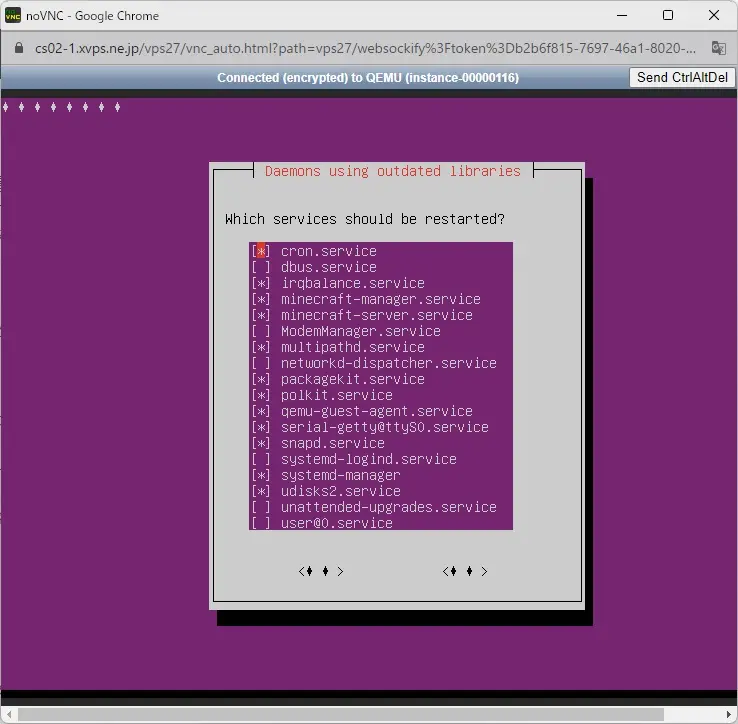Click the noVNC logo in the title bar
The image size is (738, 724).
coord(14,15)
